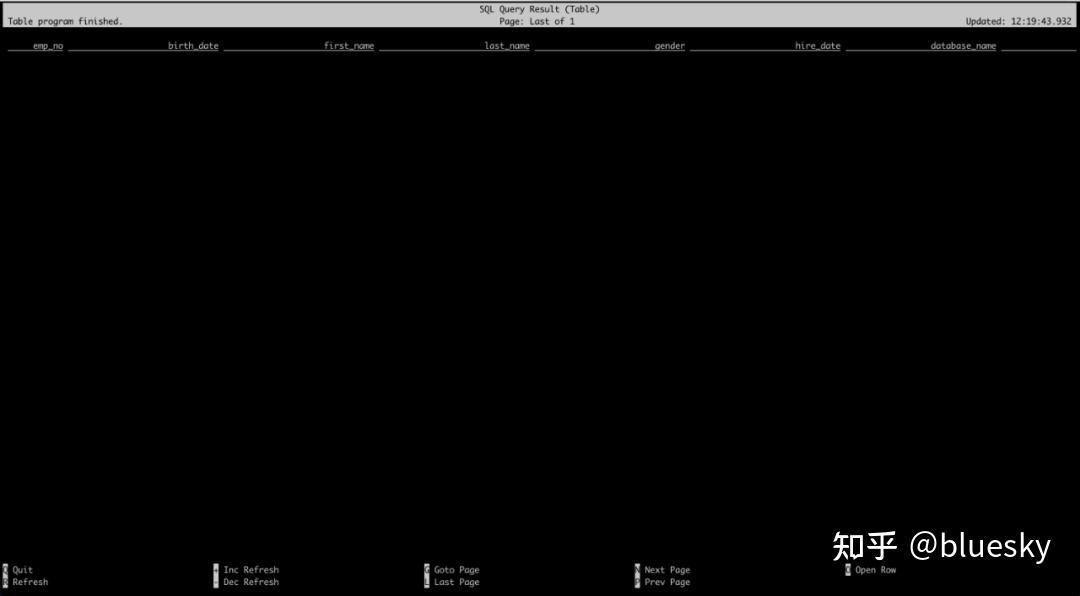The height and width of the screenshot is (596, 1080).
Task: Select the gender column header
Action: click(671, 45)
